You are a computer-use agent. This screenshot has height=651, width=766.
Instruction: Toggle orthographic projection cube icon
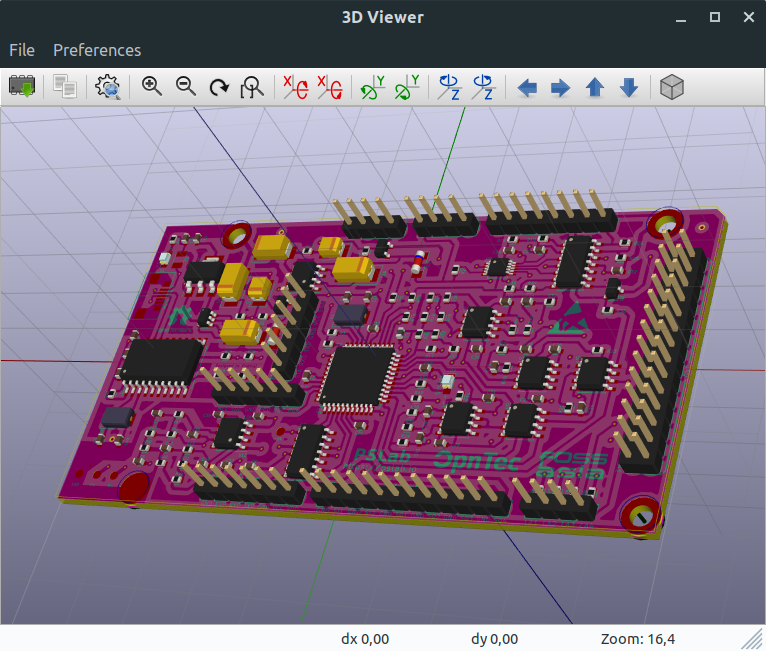point(672,88)
